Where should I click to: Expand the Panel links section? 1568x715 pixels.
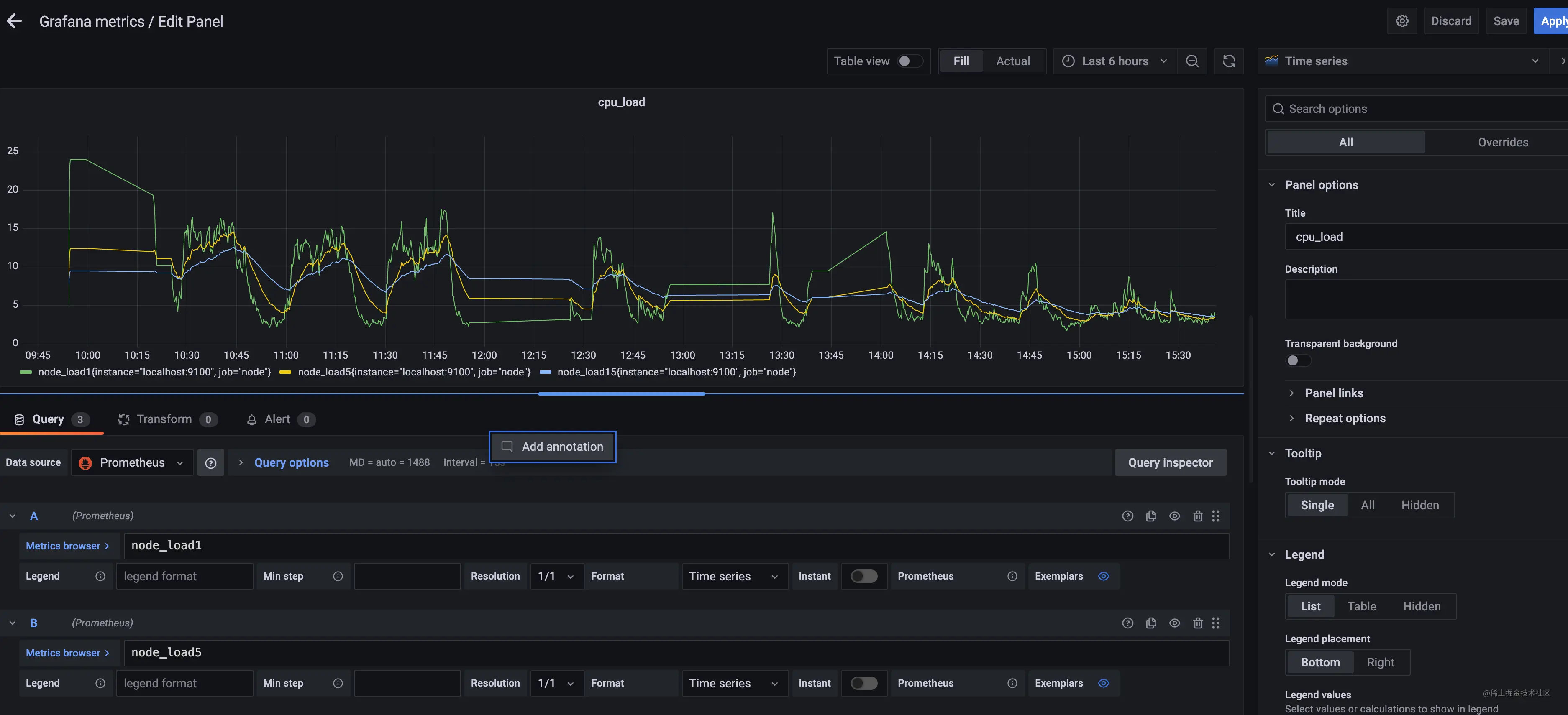pyautogui.click(x=1334, y=393)
